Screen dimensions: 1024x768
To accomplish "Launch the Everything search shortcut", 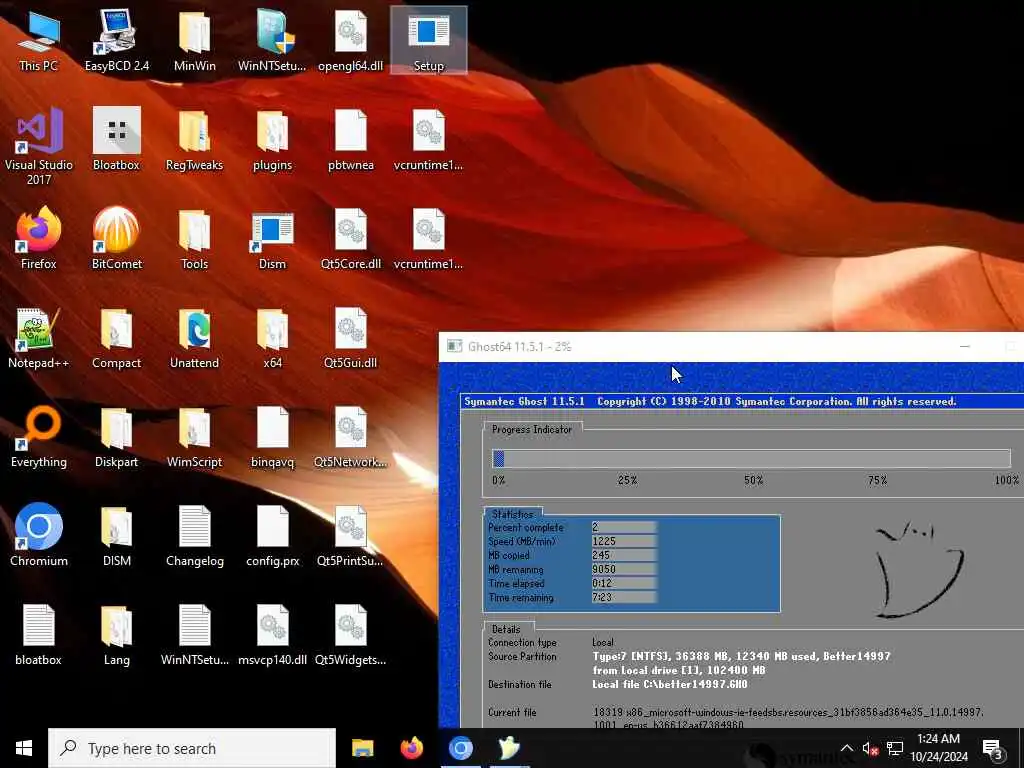I will click(39, 437).
